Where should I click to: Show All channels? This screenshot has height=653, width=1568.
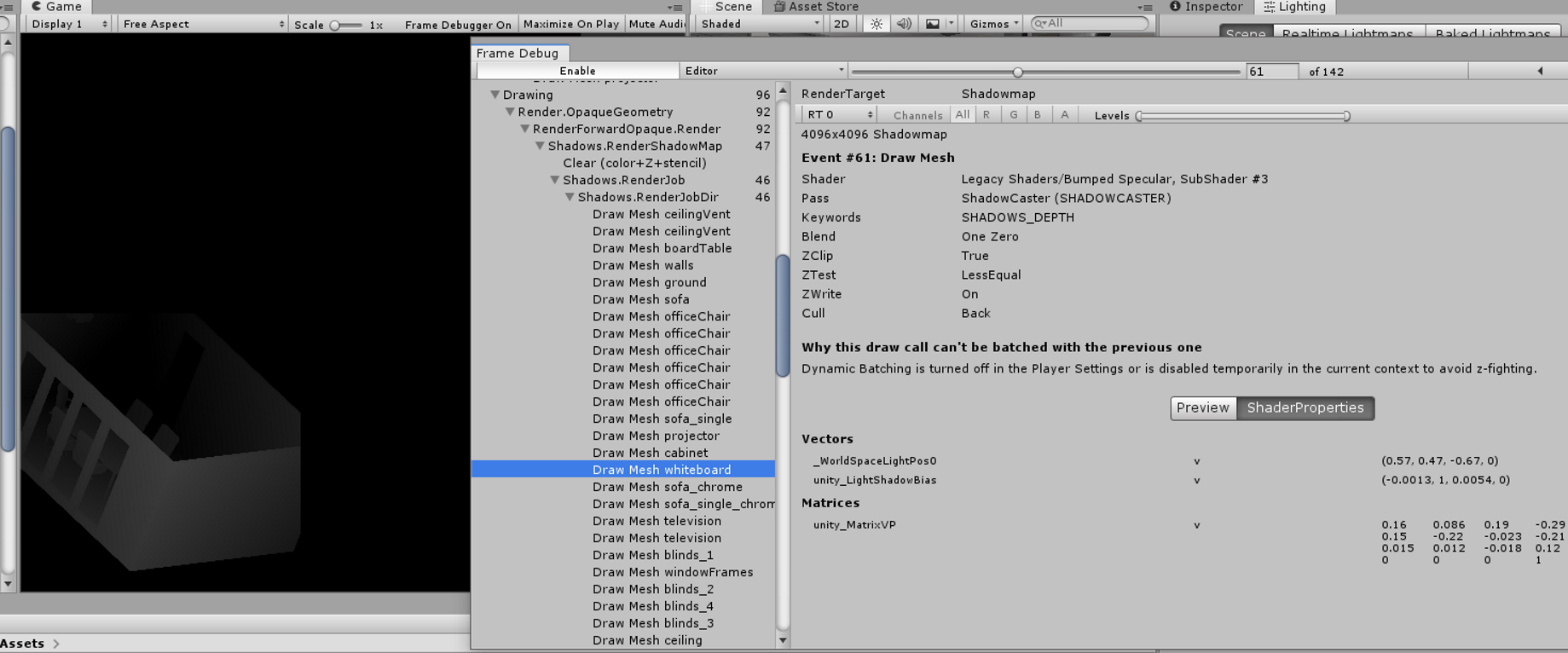(963, 115)
